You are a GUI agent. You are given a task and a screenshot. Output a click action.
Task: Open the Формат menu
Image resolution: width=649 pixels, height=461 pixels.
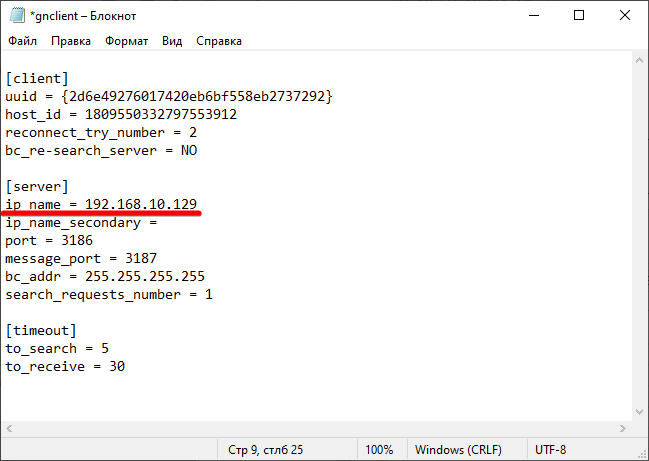pos(126,41)
